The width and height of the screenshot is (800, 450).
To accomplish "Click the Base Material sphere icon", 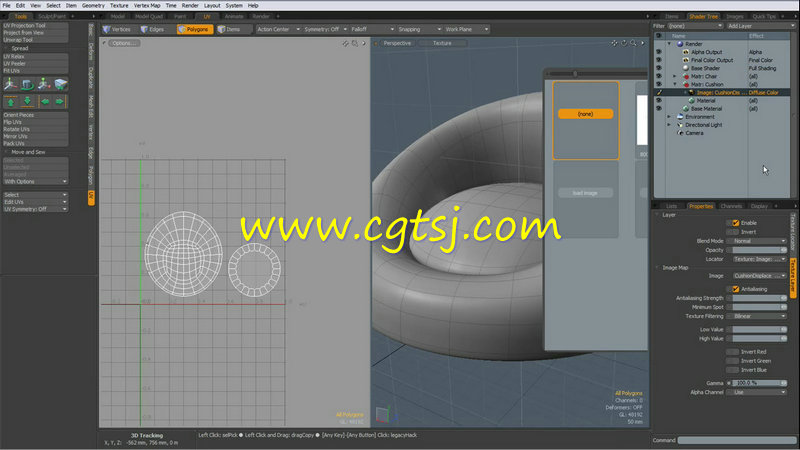I will (686, 109).
